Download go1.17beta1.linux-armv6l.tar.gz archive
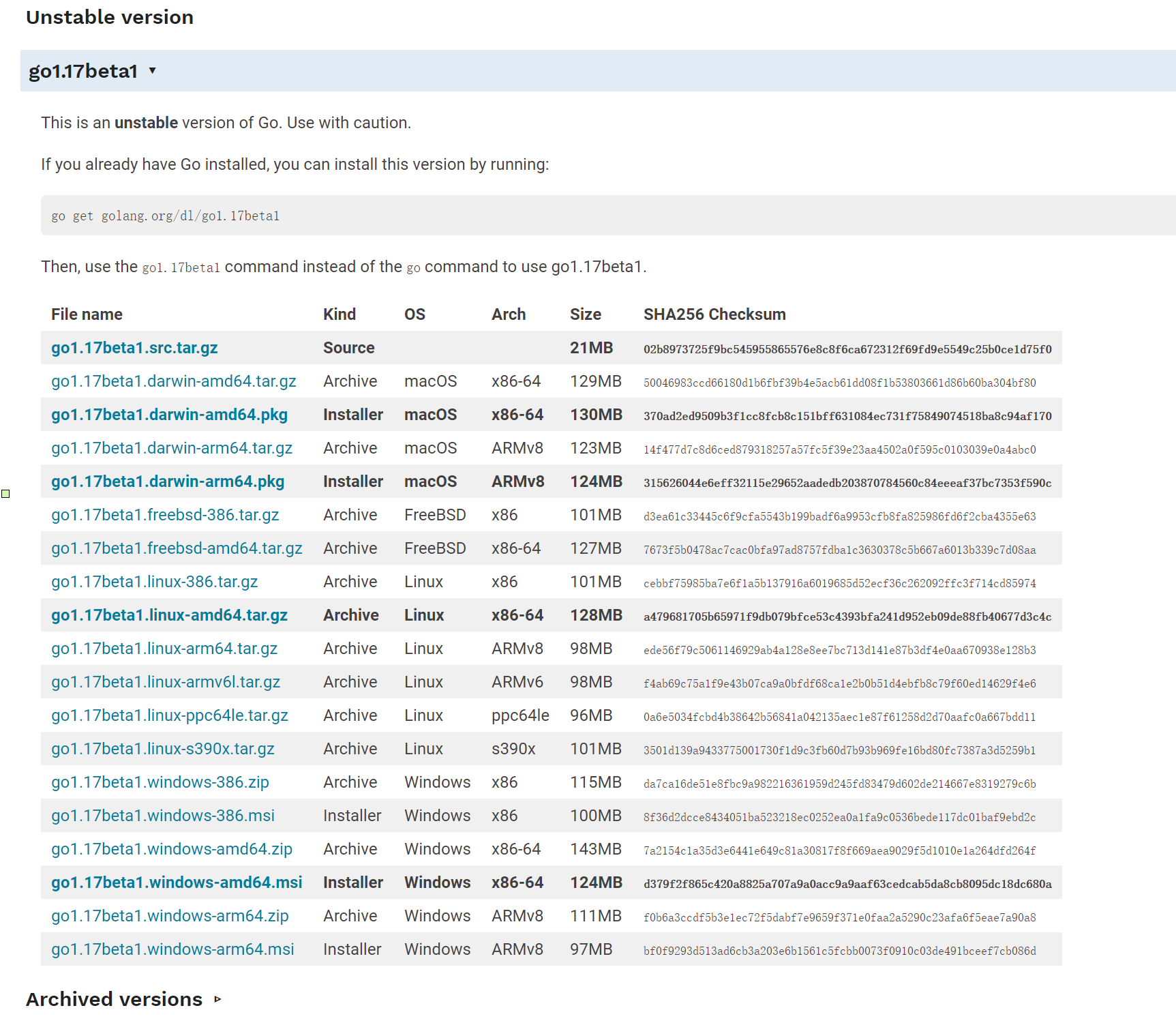The height and width of the screenshot is (1023, 1176). [166, 682]
